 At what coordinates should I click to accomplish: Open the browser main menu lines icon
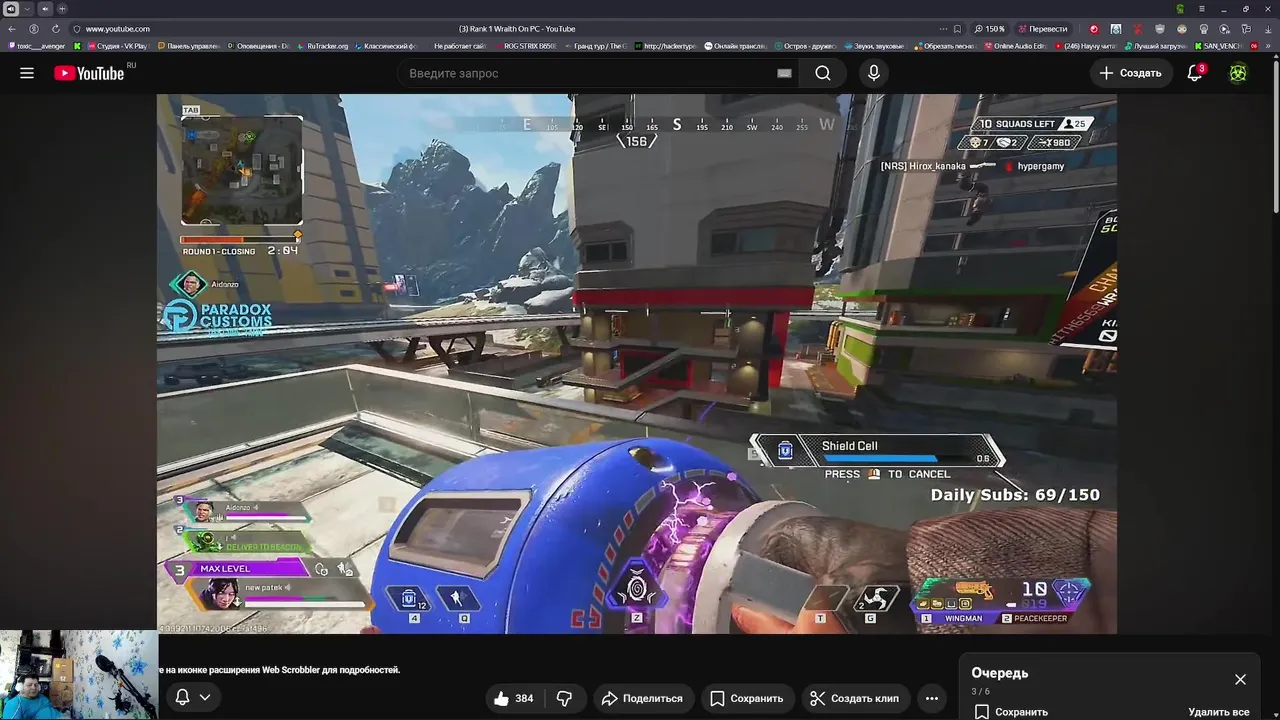pyautogui.click(x=1202, y=8)
